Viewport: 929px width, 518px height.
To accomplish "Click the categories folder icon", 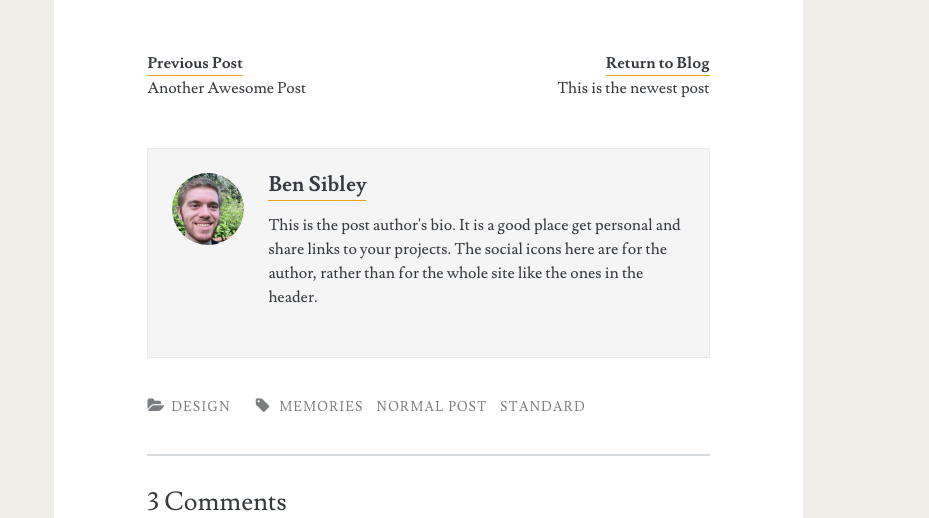I will pyautogui.click(x=155, y=405).
